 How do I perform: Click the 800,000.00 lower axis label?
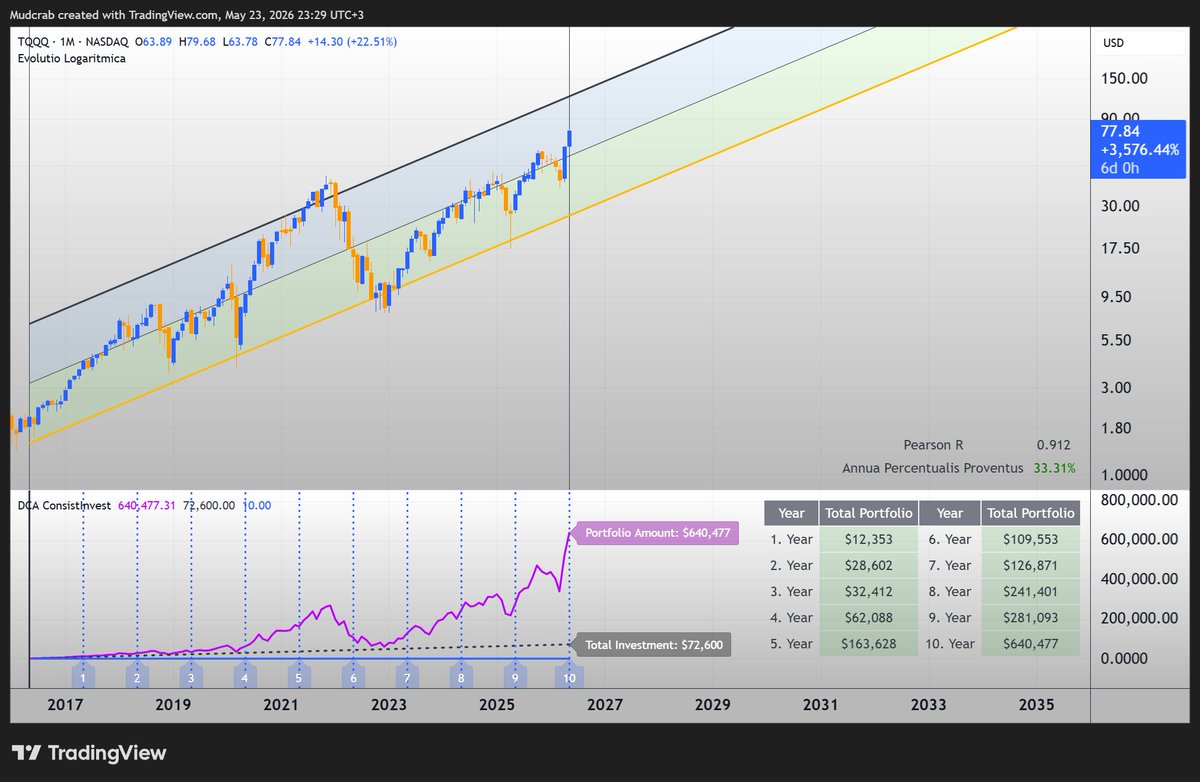click(x=1137, y=499)
